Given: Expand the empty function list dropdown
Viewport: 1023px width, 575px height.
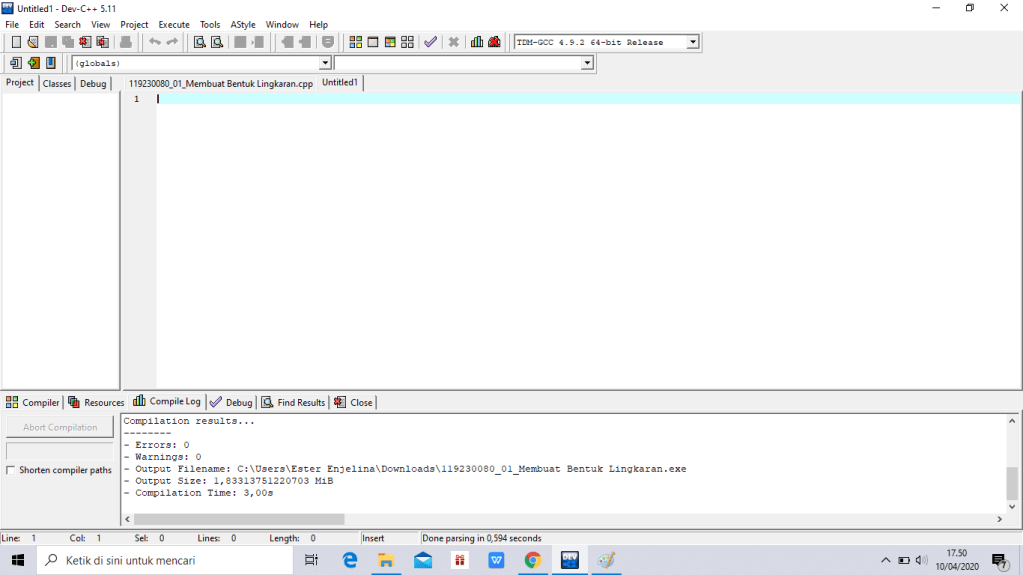Looking at the screenshot, I should (587, 63).
